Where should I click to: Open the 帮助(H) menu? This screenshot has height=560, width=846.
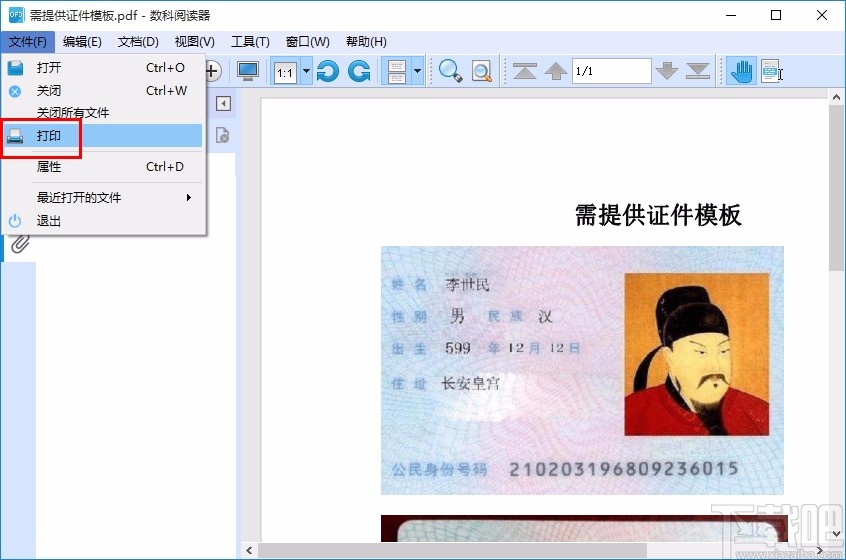pyautogui.click(x=366, y=42)
